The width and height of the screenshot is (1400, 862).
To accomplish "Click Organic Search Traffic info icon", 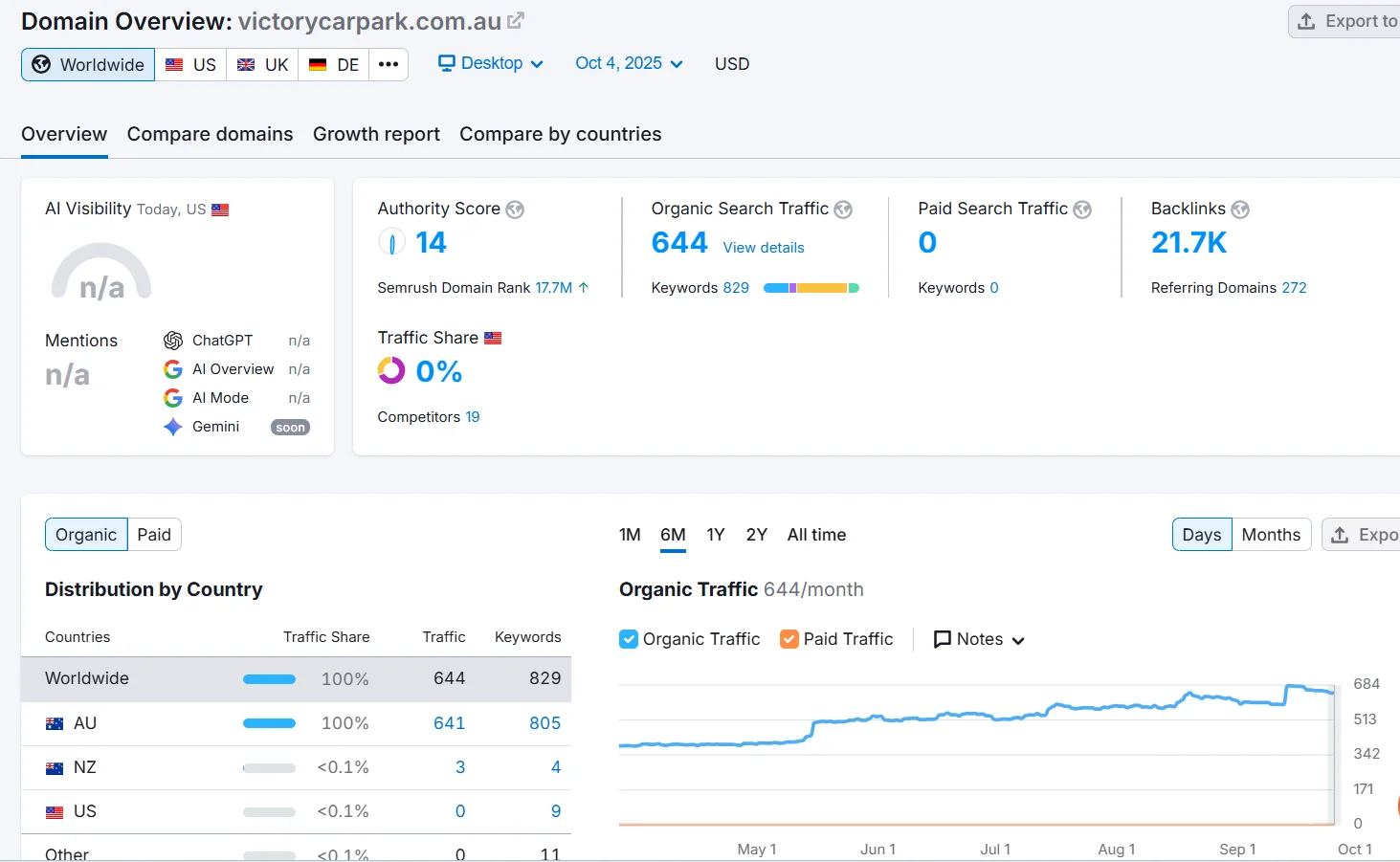I will (x=843, y=210).
